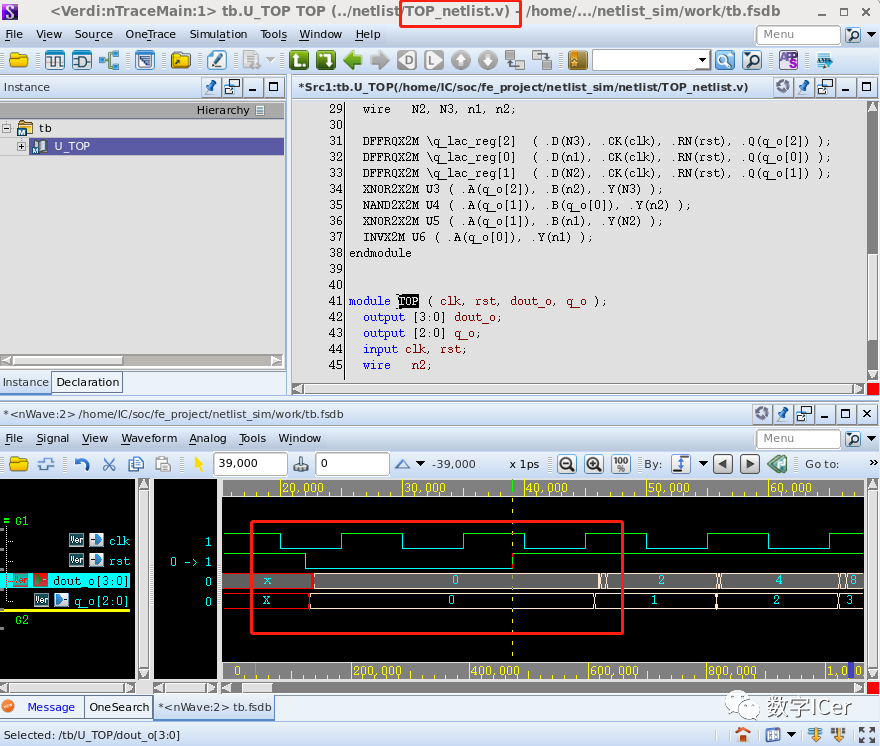
Task: Toggle the dout_o[3:0] signal selection
Action: click(88, 580)
